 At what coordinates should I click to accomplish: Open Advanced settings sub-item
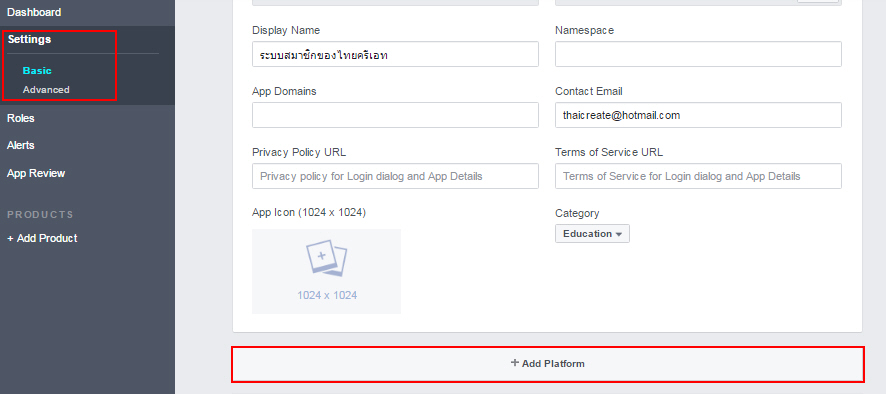coord(46,89)
